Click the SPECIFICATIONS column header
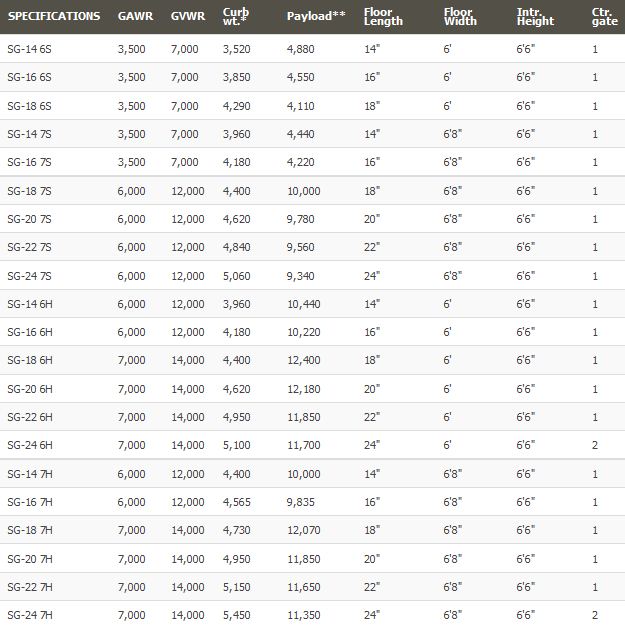Viewport: 625px width, 637px height. [54, 17]
